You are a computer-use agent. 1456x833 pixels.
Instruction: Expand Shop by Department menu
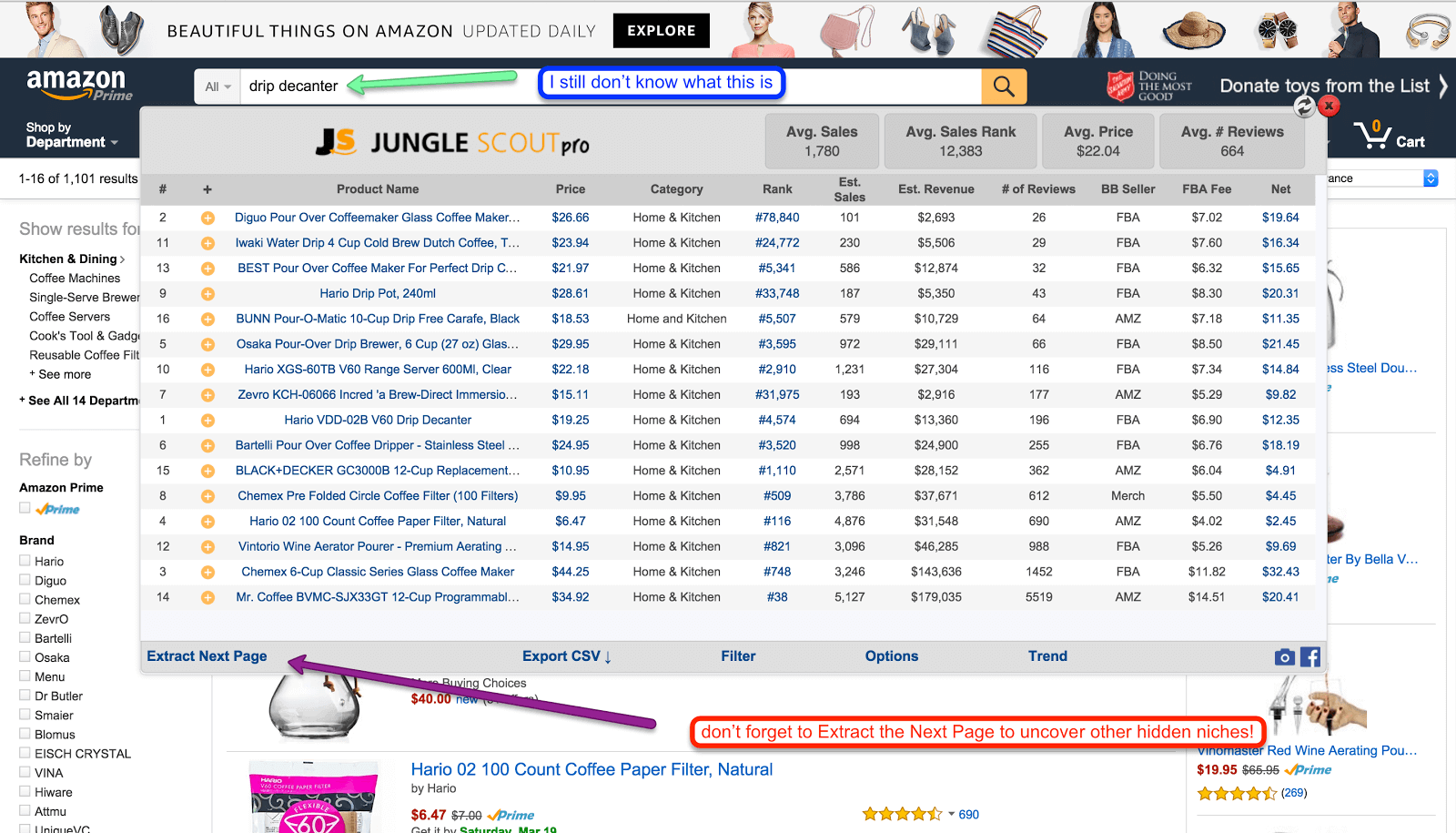click(x=72, y=135)
